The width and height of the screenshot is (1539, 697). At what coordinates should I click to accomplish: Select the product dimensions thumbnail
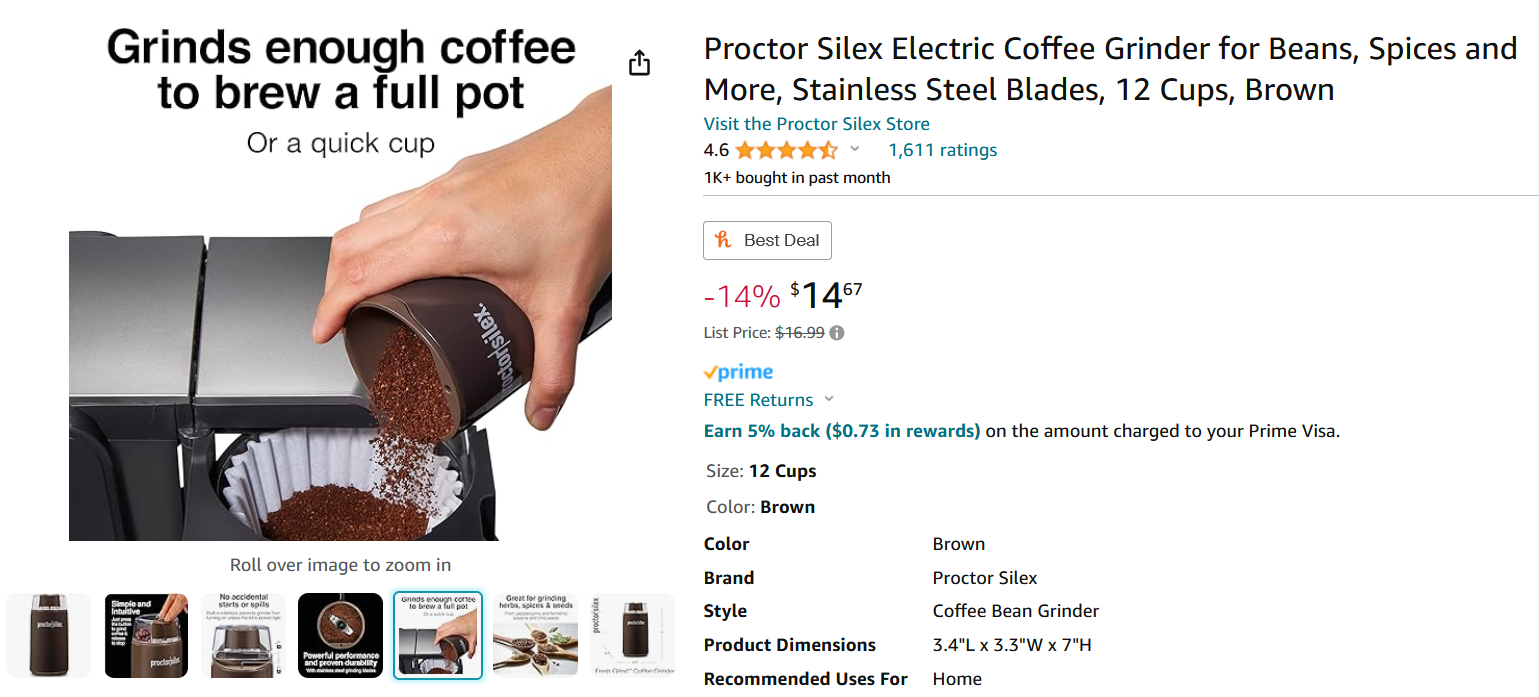(x=632, y=636)
